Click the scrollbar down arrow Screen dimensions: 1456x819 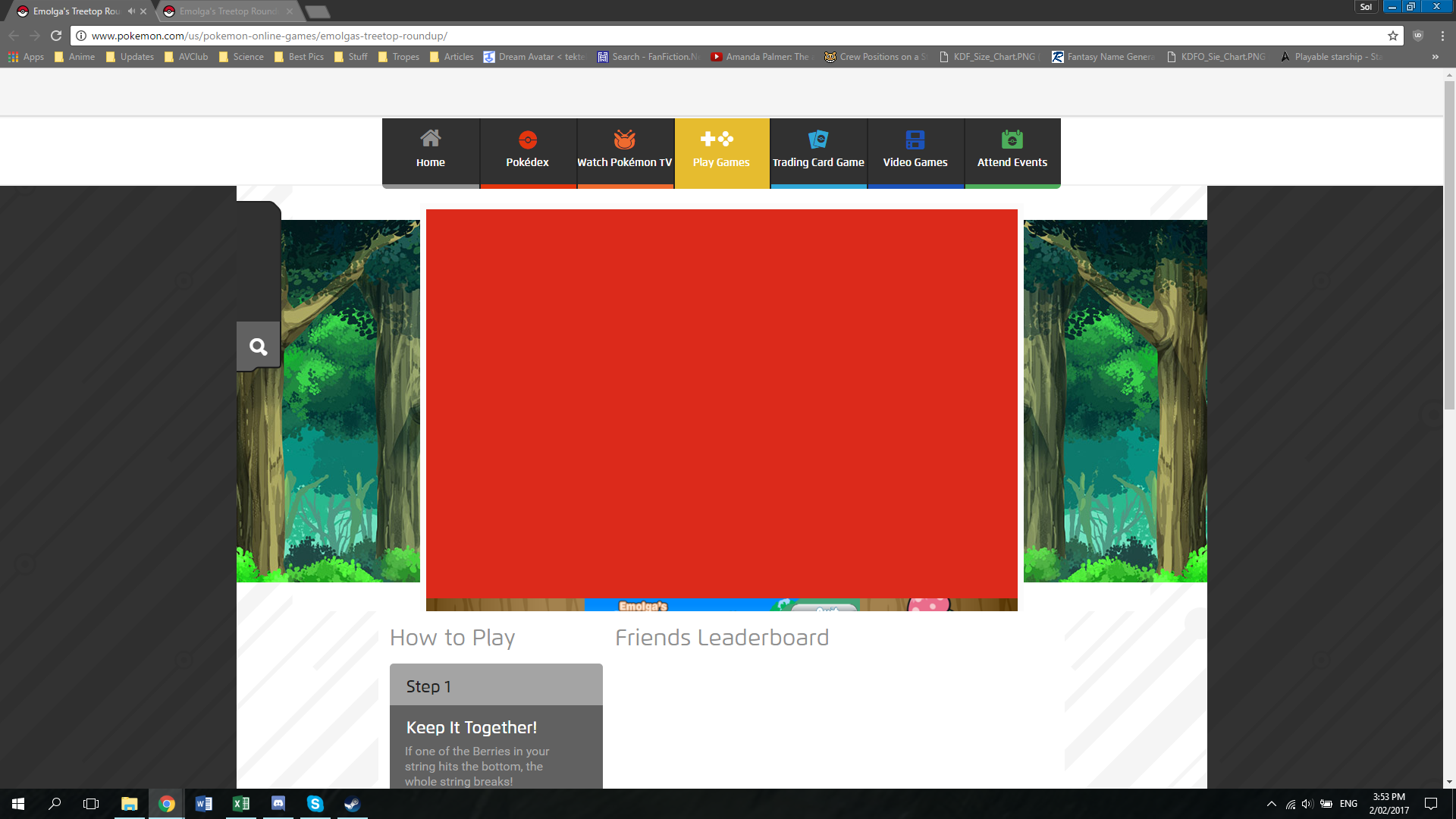point(1449,782)
